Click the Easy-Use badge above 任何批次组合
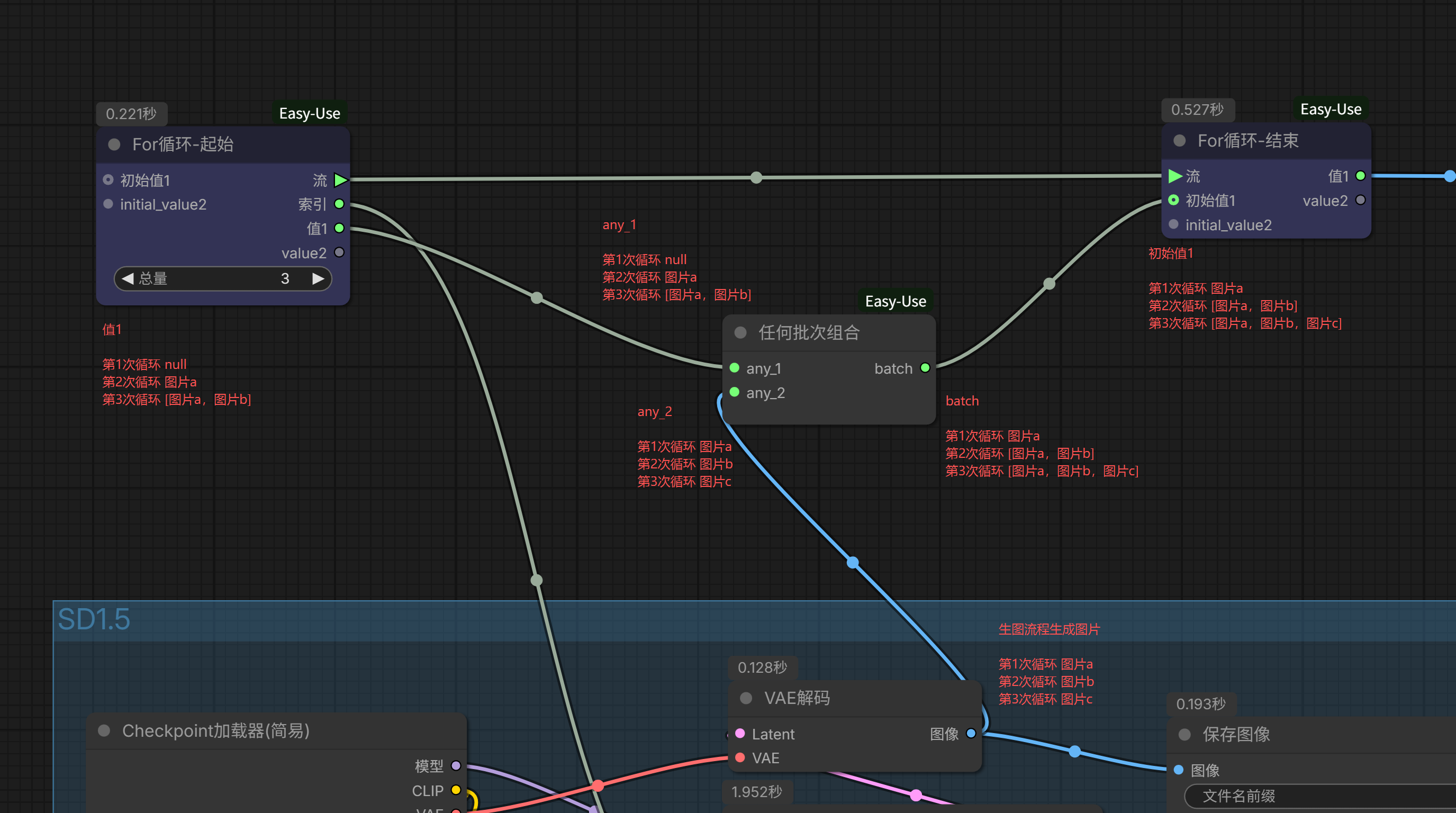This screenshot has width=1456, height=813. pyautogui.click(x=896, y=301)
